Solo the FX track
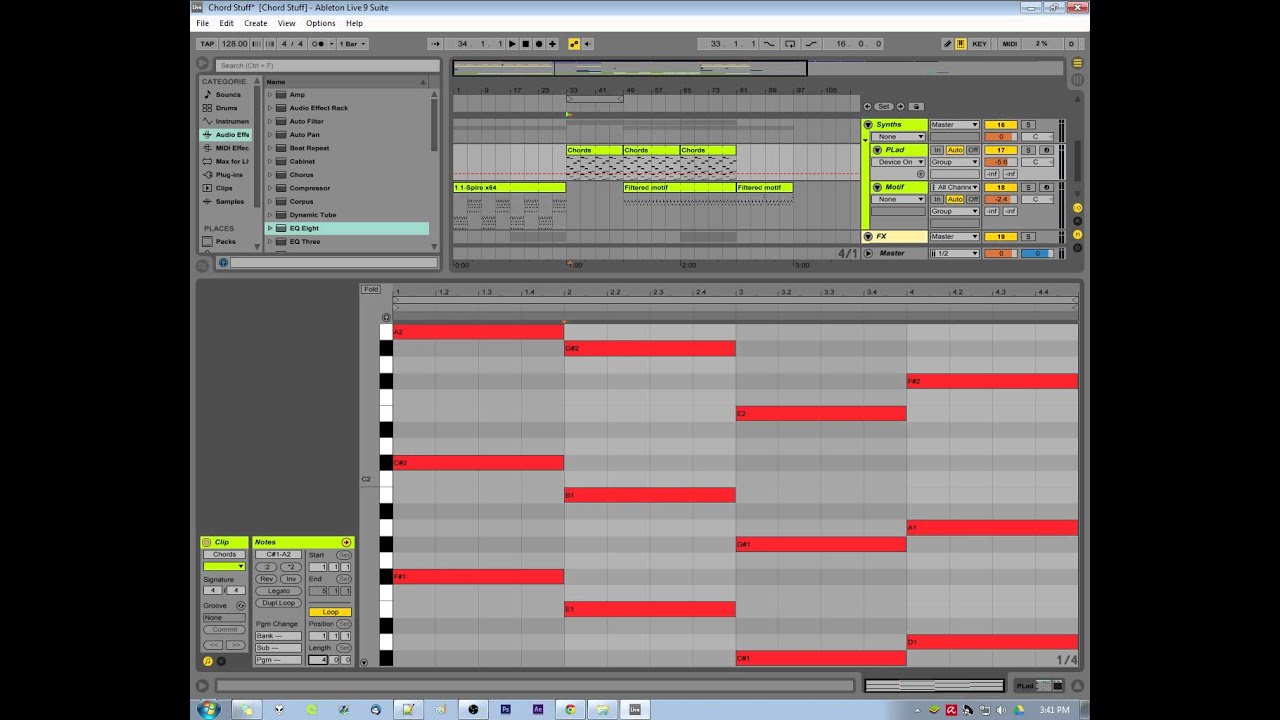The width and height of the screenshot is (1280, 720). [x=1027, y=237]
